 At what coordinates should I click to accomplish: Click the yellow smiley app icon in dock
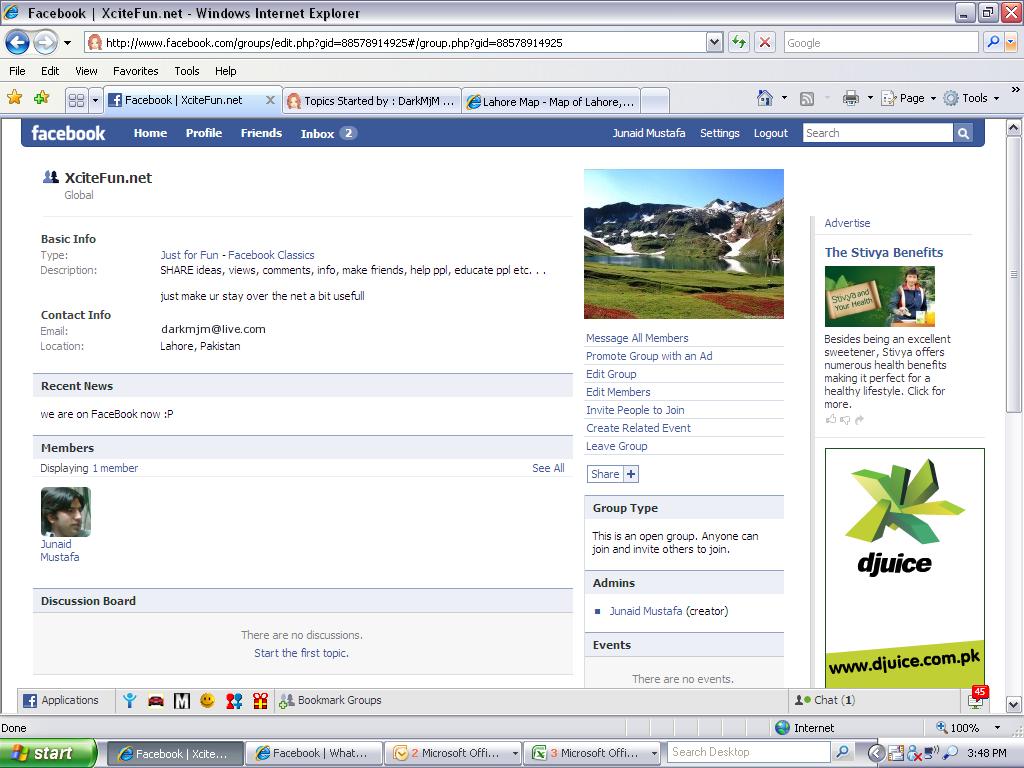(208, 701)
